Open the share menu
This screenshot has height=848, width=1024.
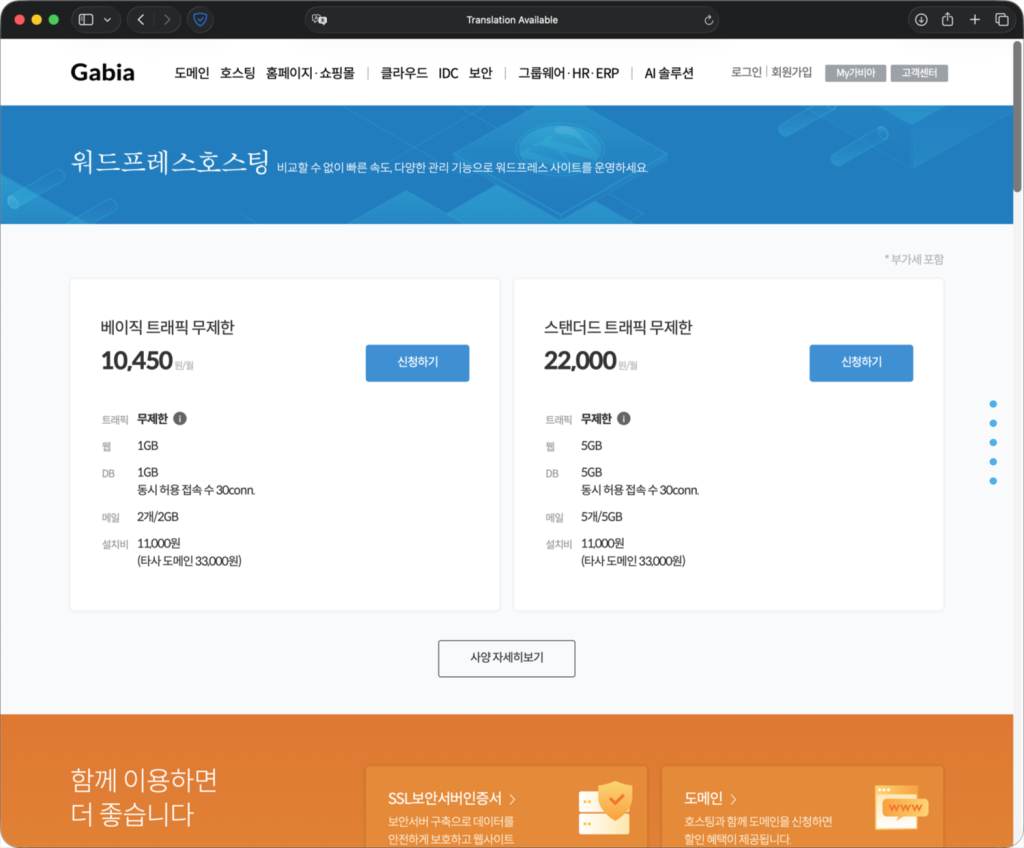948,20
